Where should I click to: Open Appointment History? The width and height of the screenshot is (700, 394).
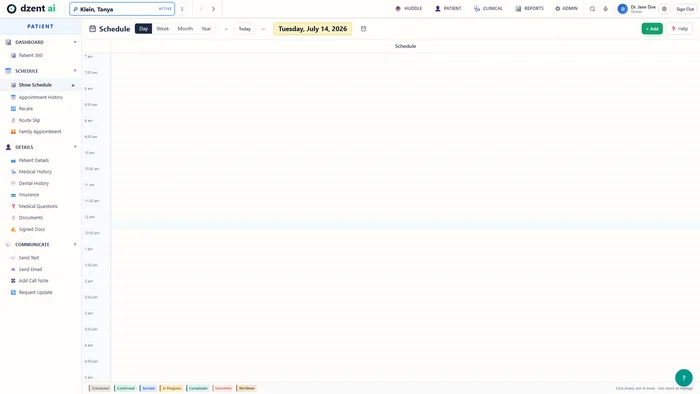coord(41,97)
